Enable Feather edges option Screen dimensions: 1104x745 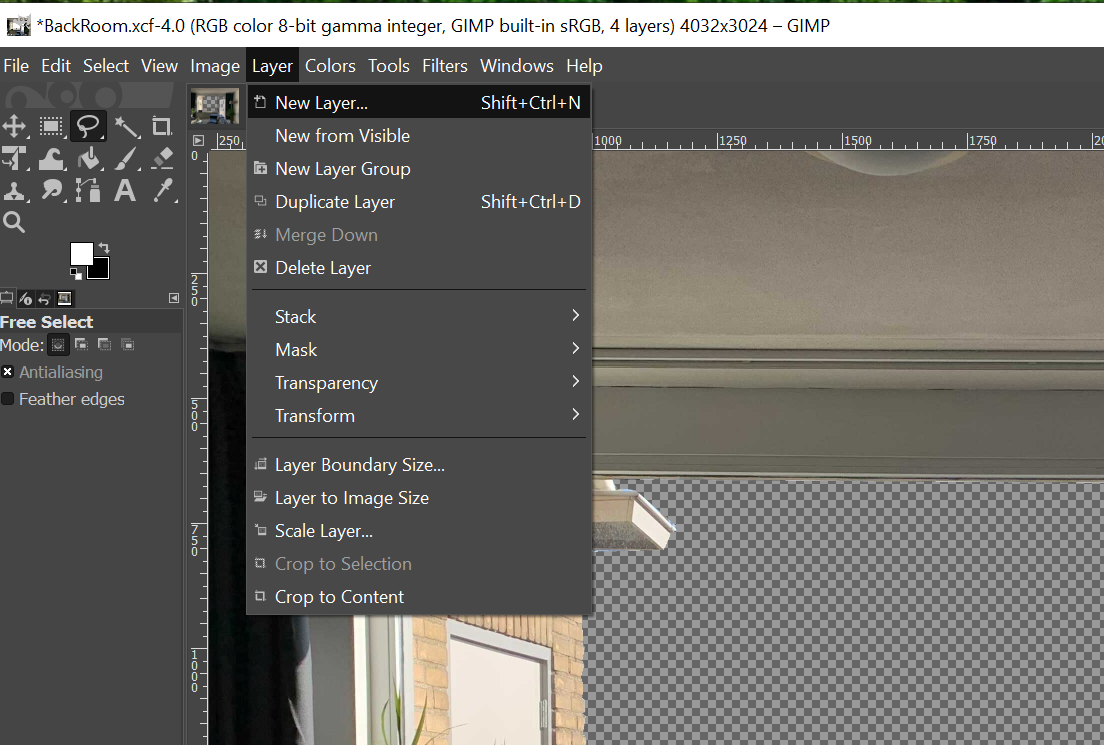tap(8, 399)
